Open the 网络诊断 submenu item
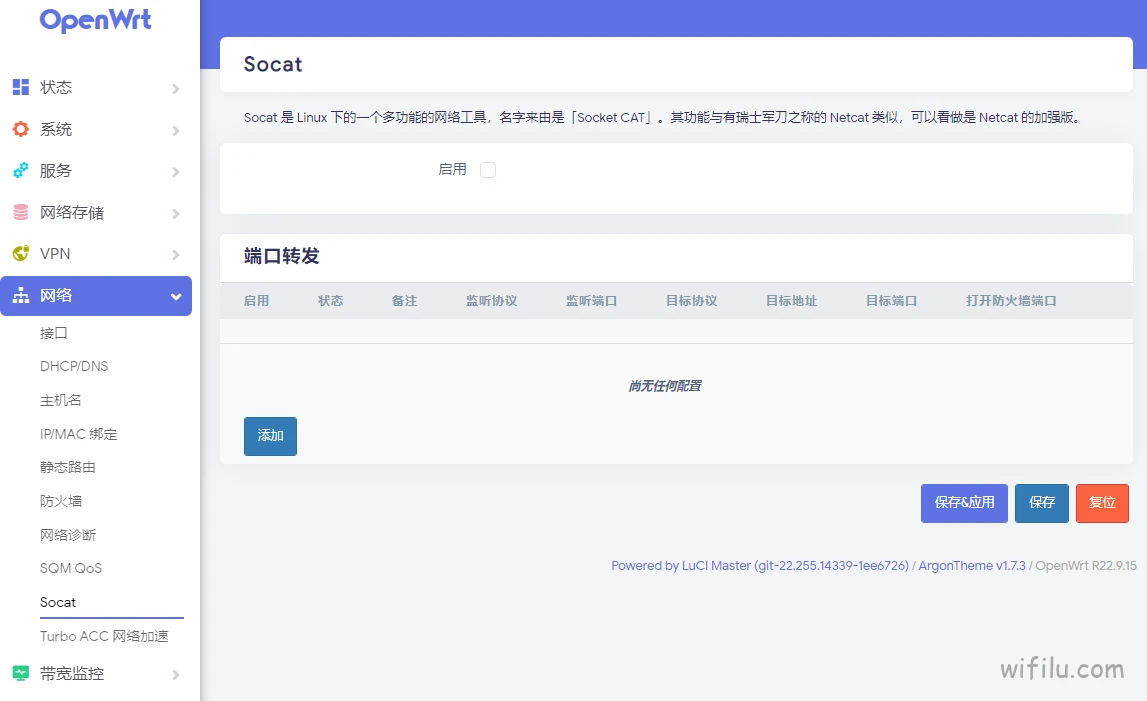 point(67,535)
